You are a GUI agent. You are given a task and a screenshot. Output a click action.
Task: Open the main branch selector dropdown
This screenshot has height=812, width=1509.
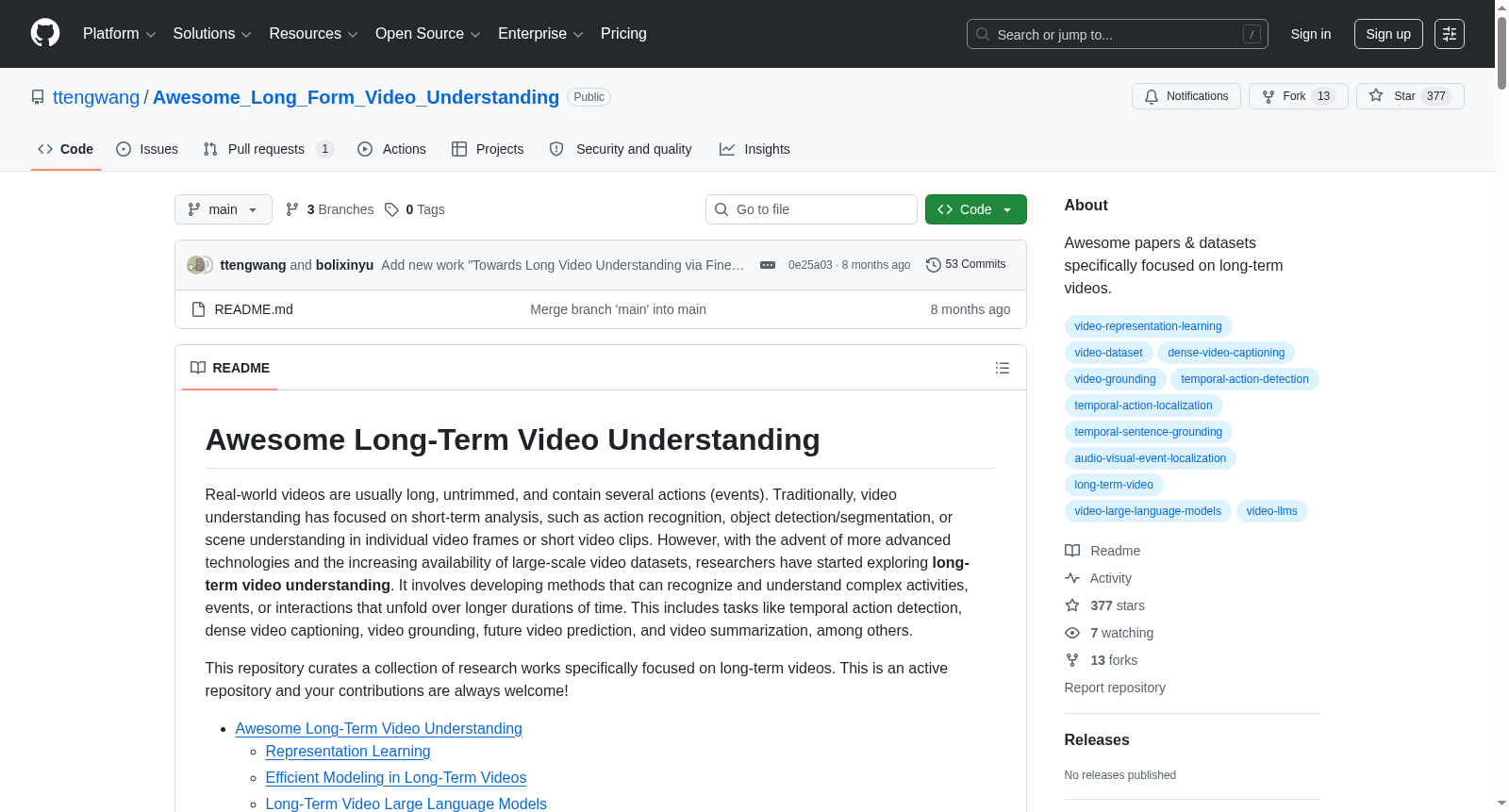pos(224,209)
